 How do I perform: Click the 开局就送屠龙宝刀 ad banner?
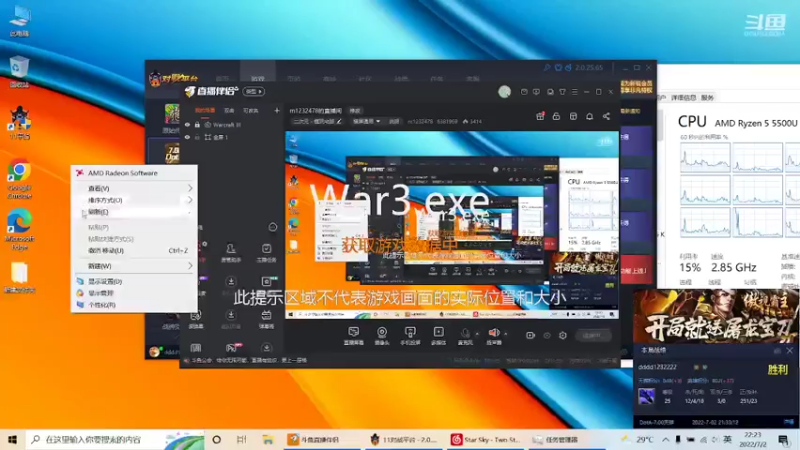click(716, 316)
